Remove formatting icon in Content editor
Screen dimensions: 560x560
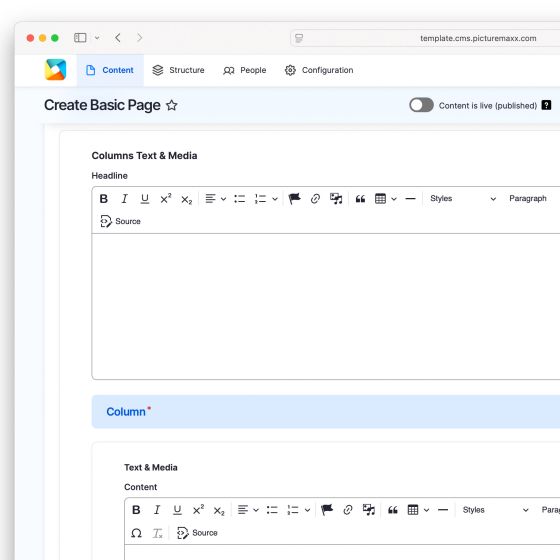157,533
